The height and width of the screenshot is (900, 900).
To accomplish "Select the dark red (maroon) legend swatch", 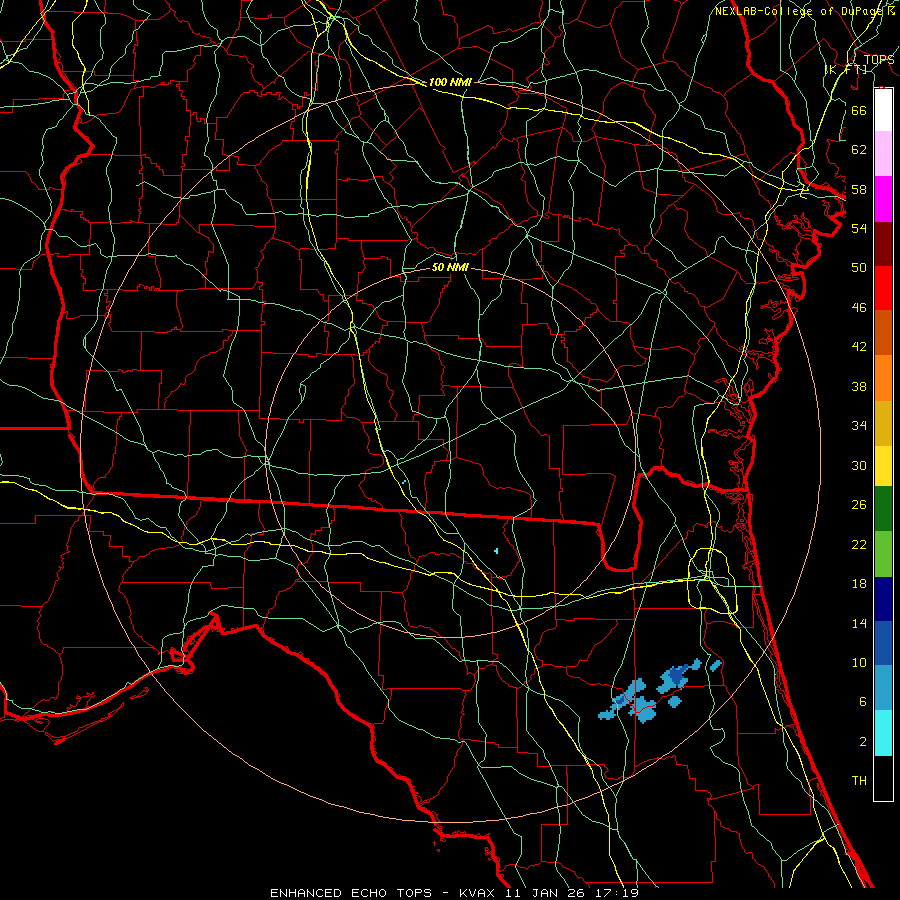I will [883, 243].
